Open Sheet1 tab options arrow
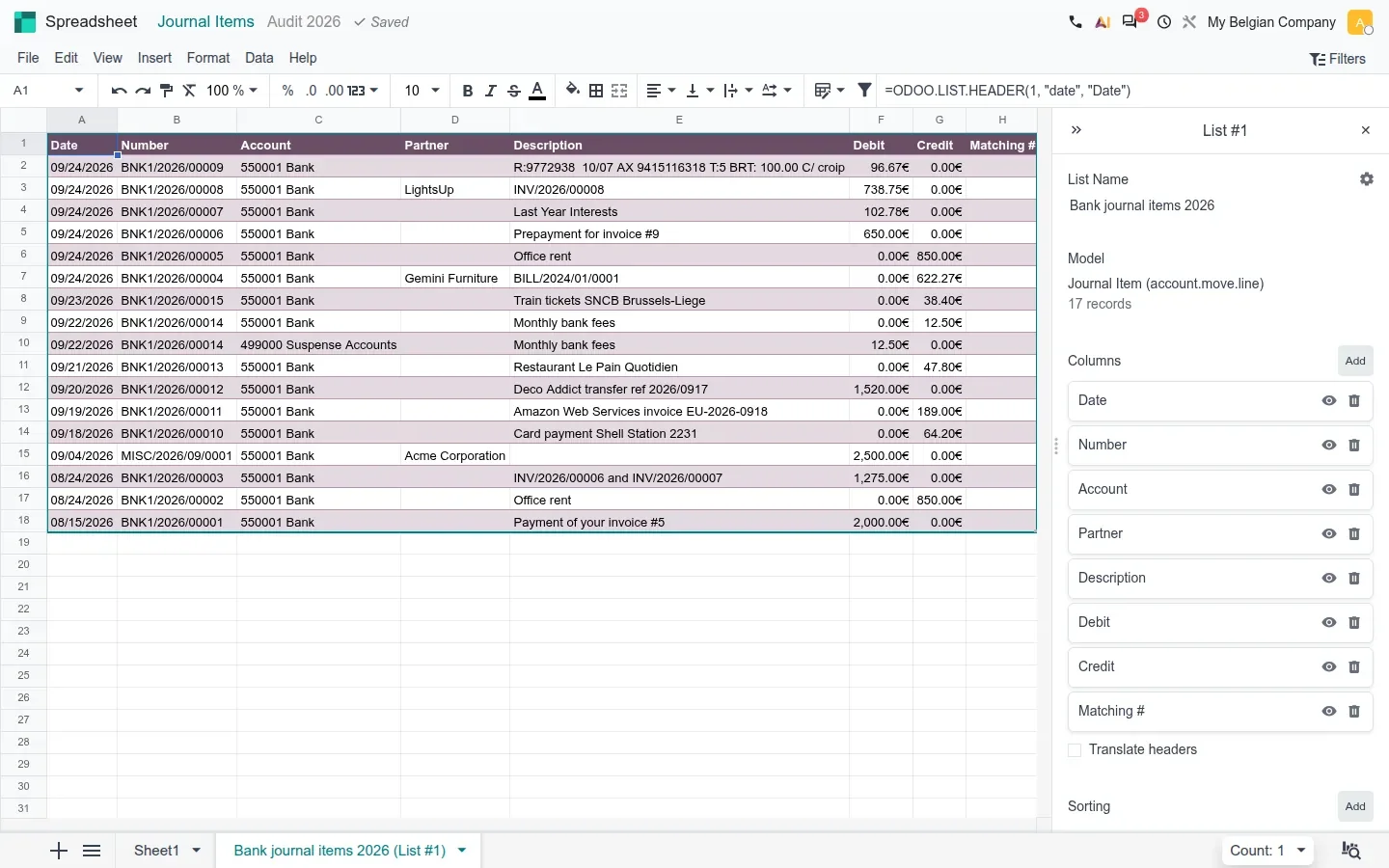 click(197, 851)
